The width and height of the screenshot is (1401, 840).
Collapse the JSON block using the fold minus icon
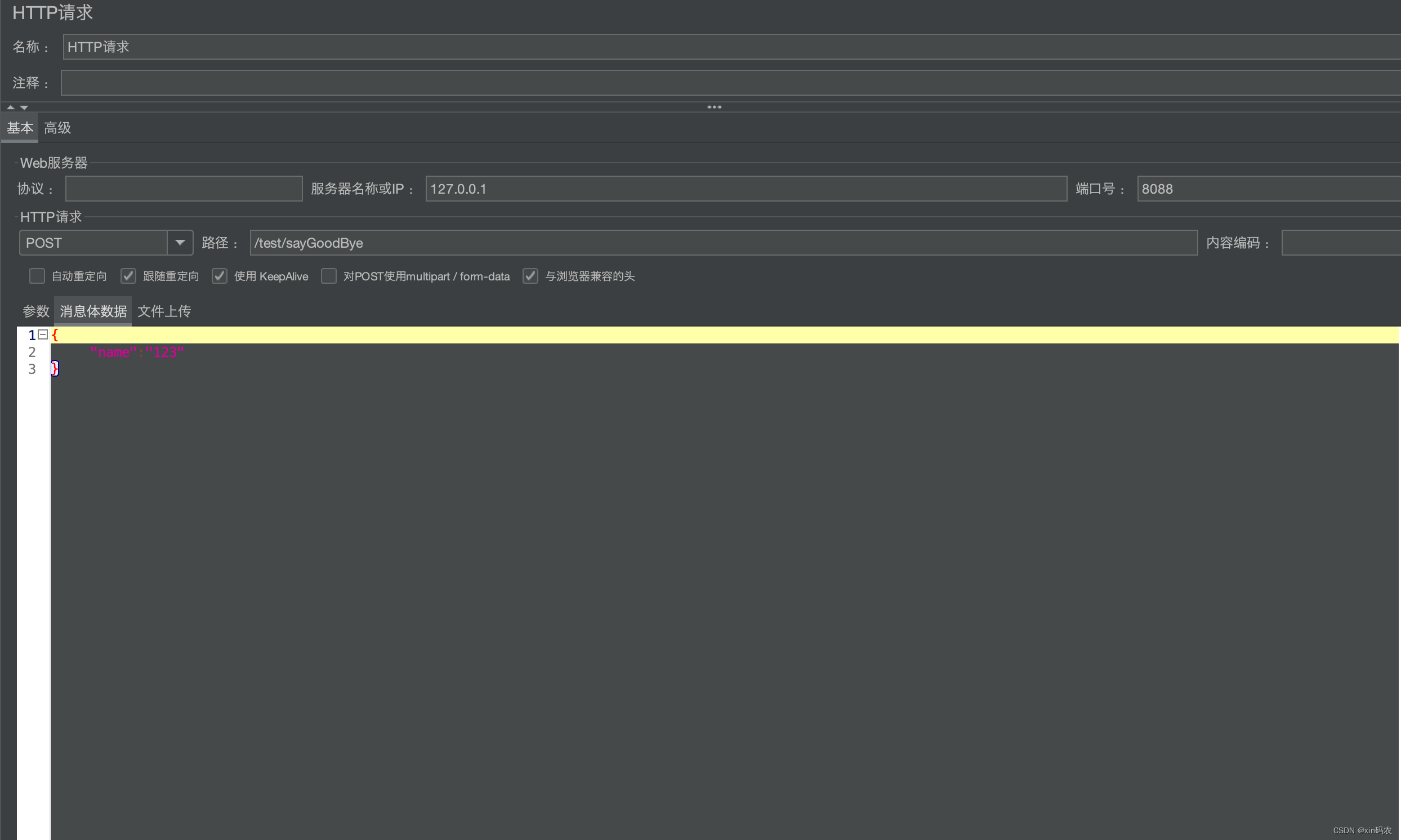pyautogui.click(x=42, y=334)
